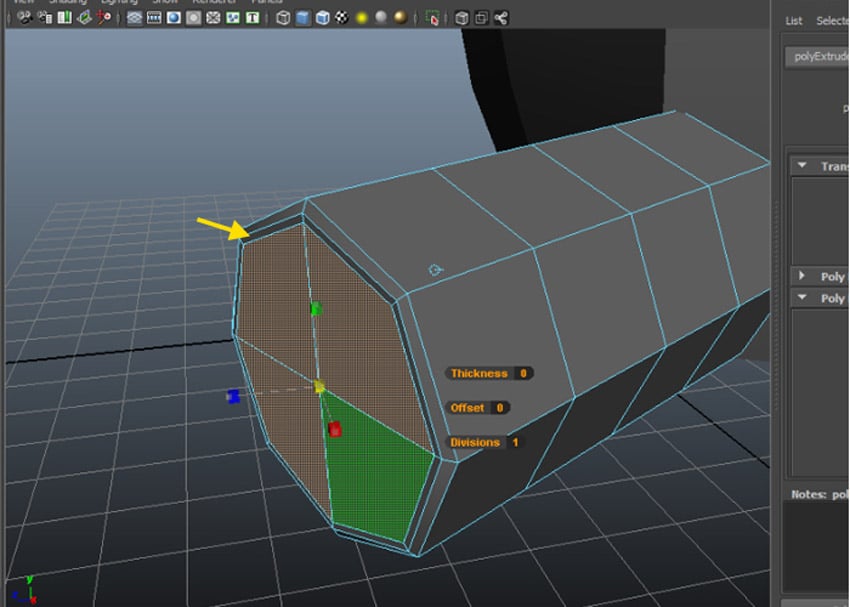Enable wireframe display mode
Screen dimensions: 850x607
(x=282, y=17)
